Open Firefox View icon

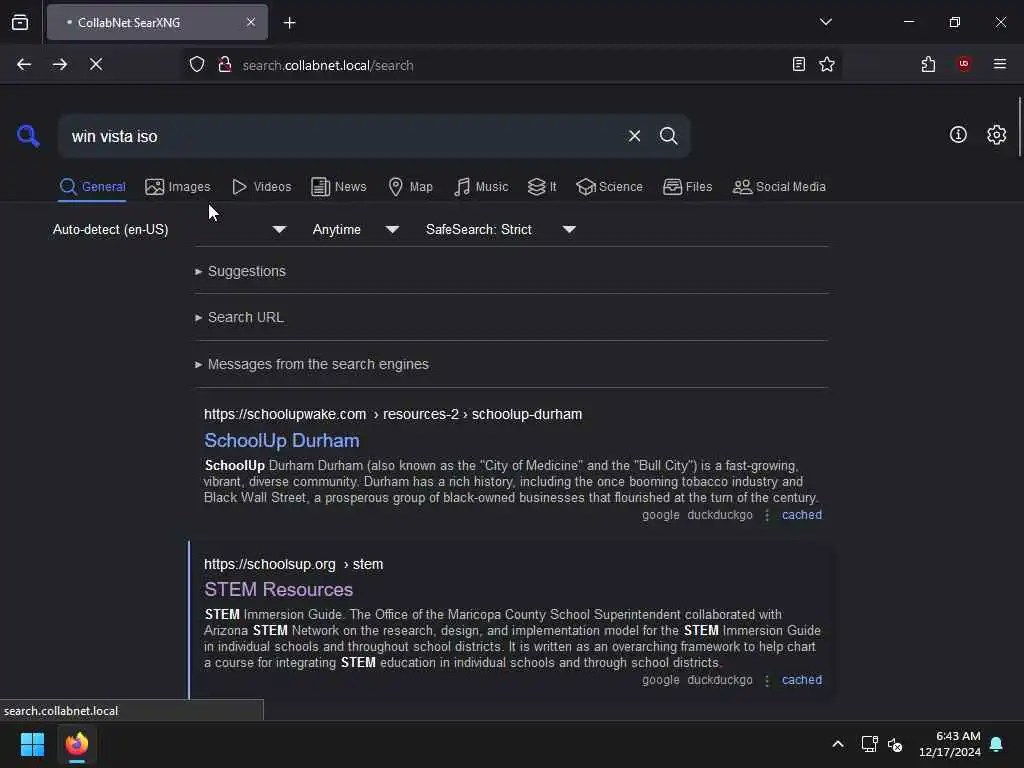point(20,22)
